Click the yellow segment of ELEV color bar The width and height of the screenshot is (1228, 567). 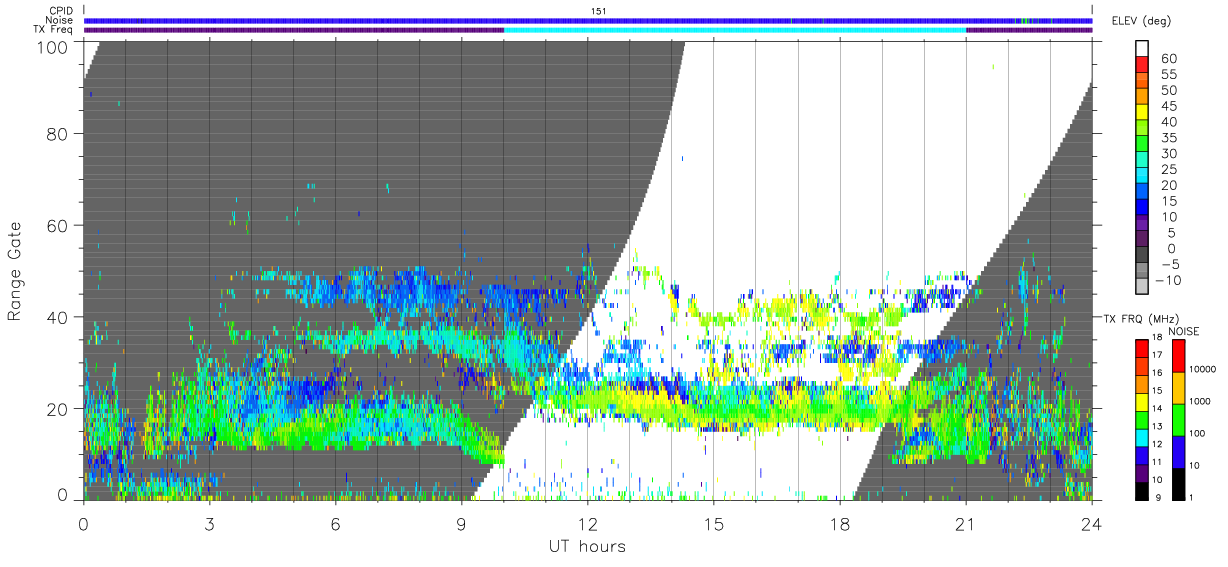[1143, 113]
